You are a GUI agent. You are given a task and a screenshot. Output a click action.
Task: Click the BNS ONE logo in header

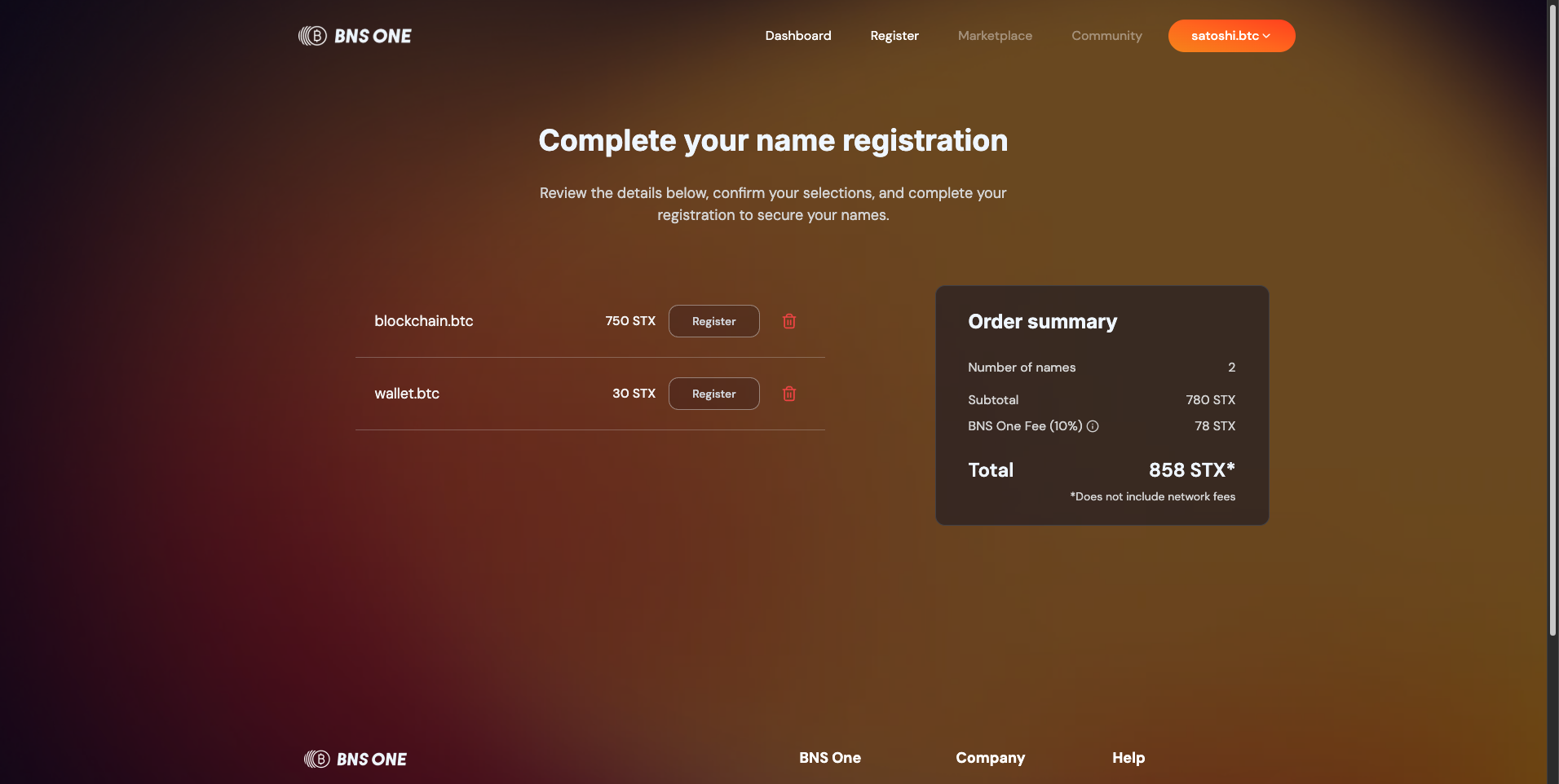coord(355,36)
